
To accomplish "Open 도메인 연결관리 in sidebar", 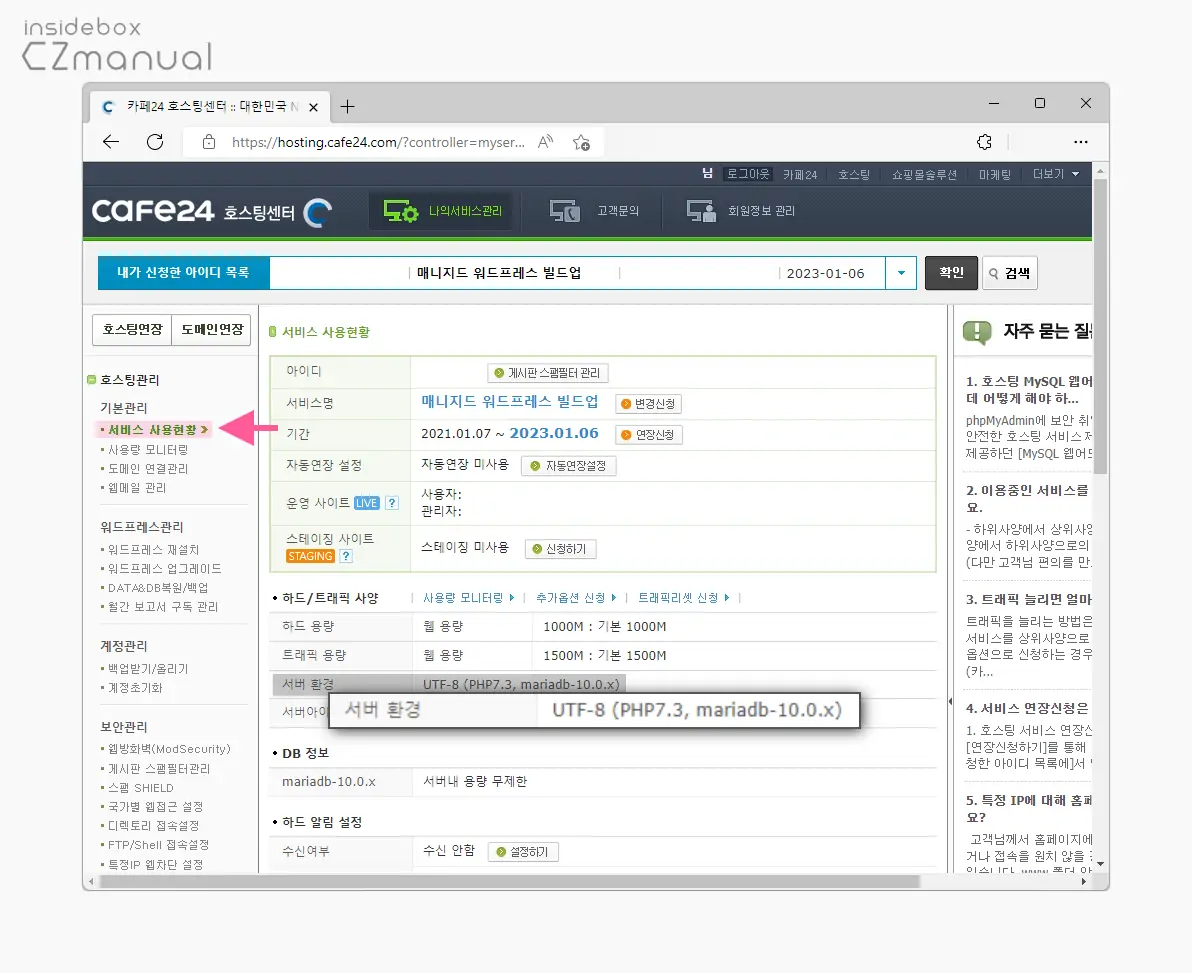I will click(147, 468).
